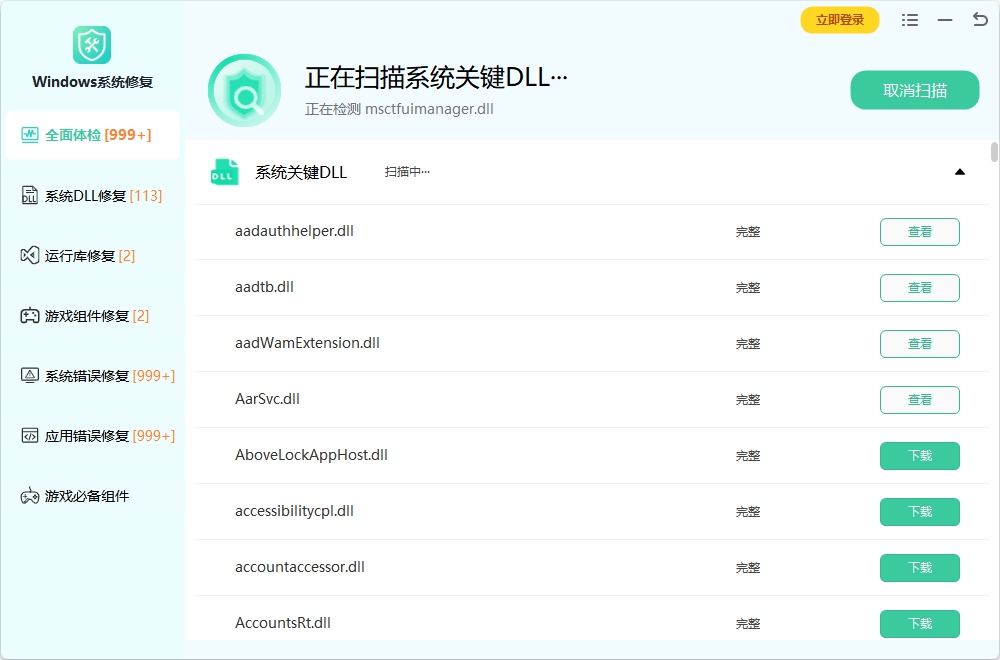Screen dimensions: 1000x660
Task: Click the Windows系统修复 app logo icon
Action: [x=92, y=45]
